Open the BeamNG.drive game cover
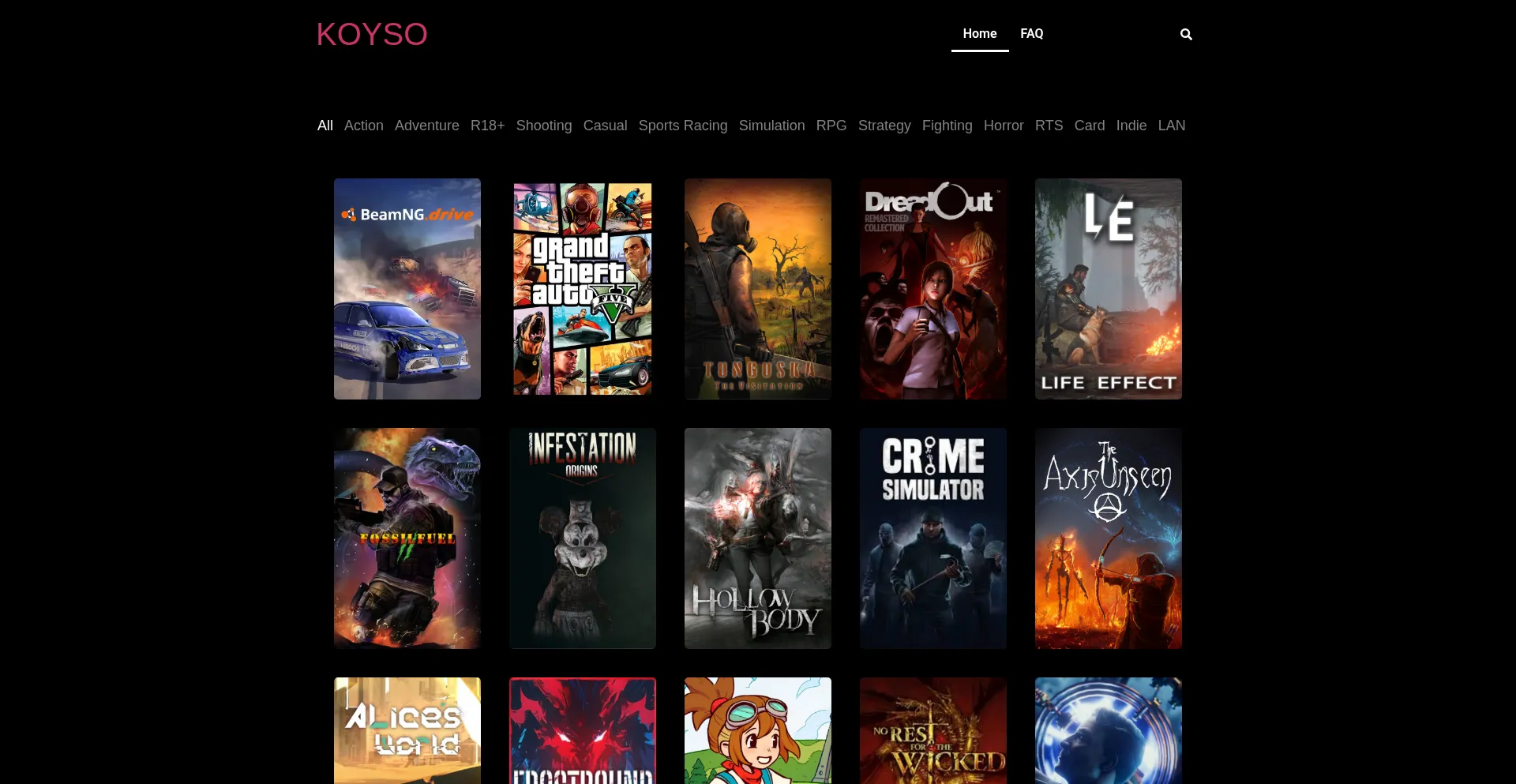Screen dimensions: 1516x784 tap(407, 289)
